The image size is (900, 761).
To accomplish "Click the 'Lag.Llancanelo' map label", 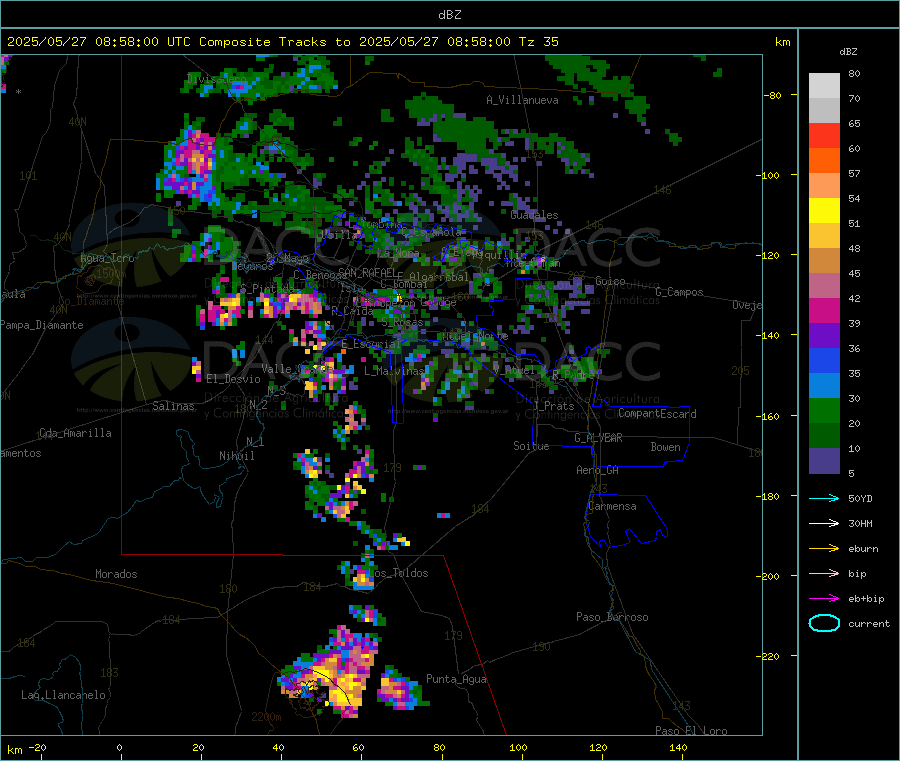I will [63, 695].
